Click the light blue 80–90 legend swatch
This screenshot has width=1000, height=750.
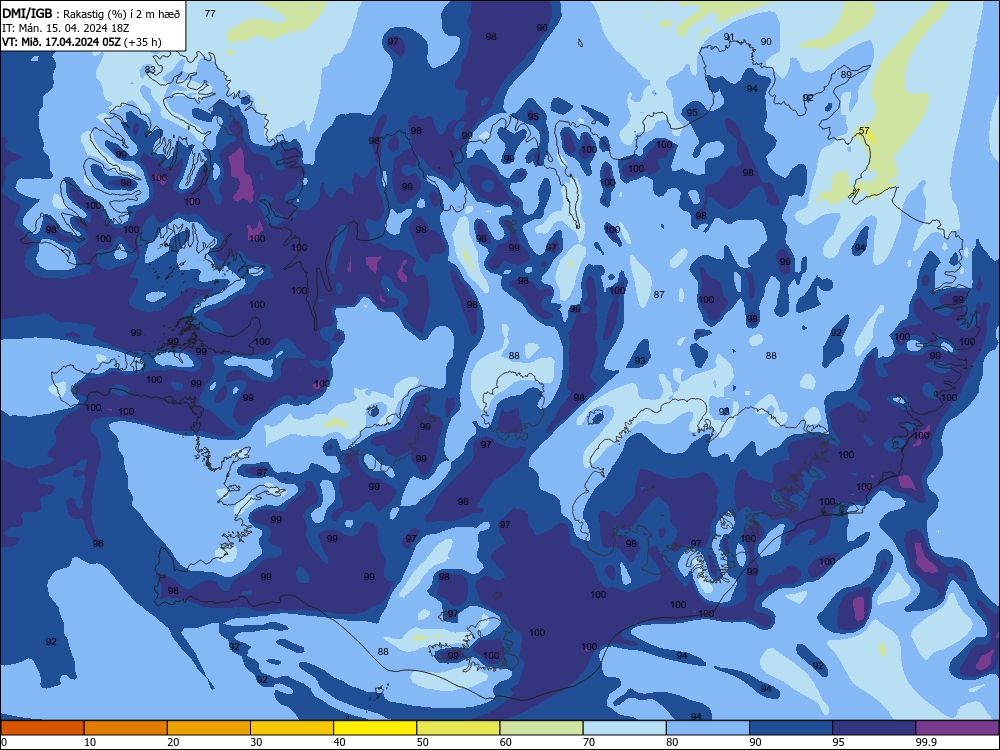708,728
